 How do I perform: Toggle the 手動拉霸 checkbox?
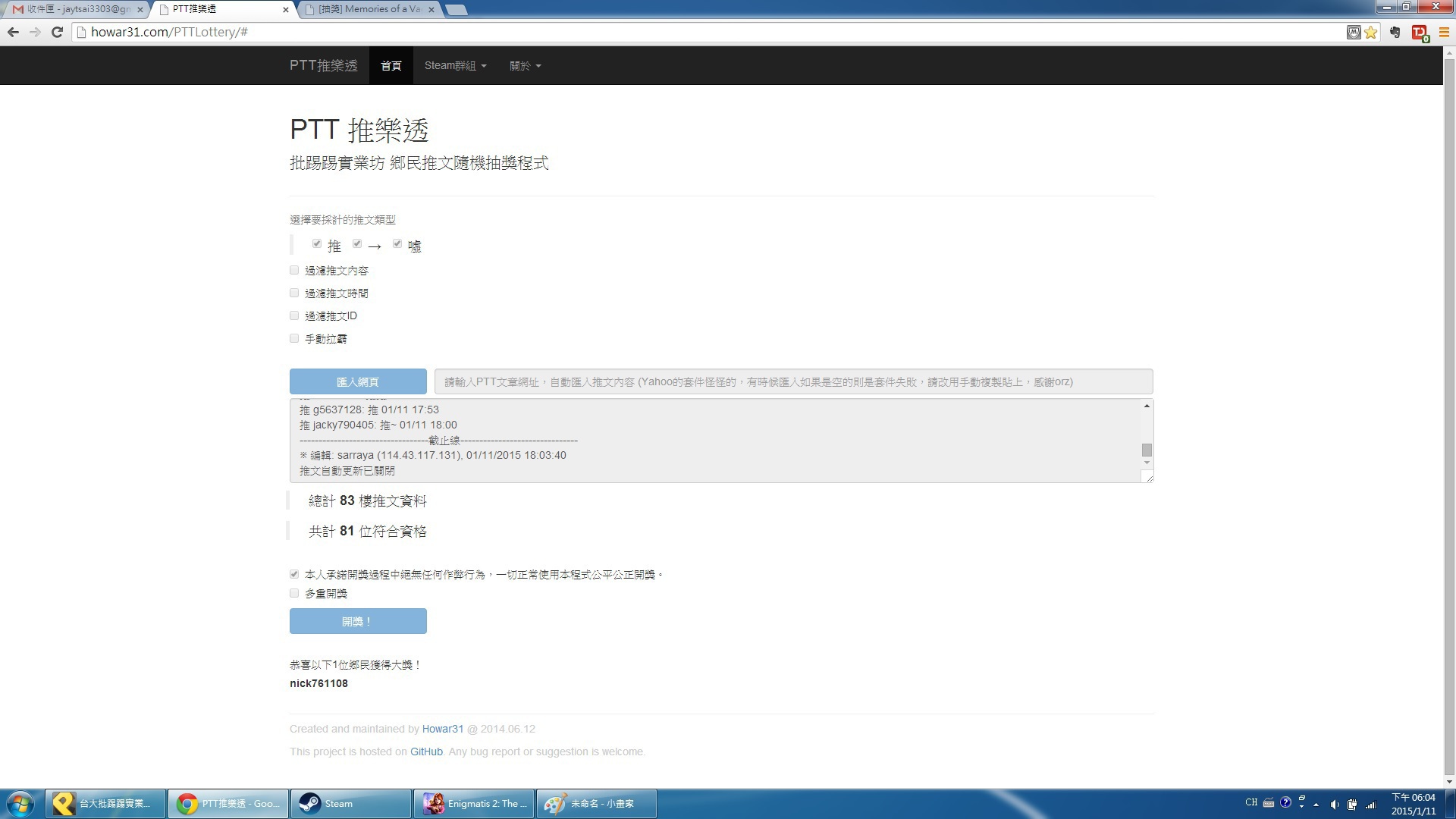(x=294, y=338)
